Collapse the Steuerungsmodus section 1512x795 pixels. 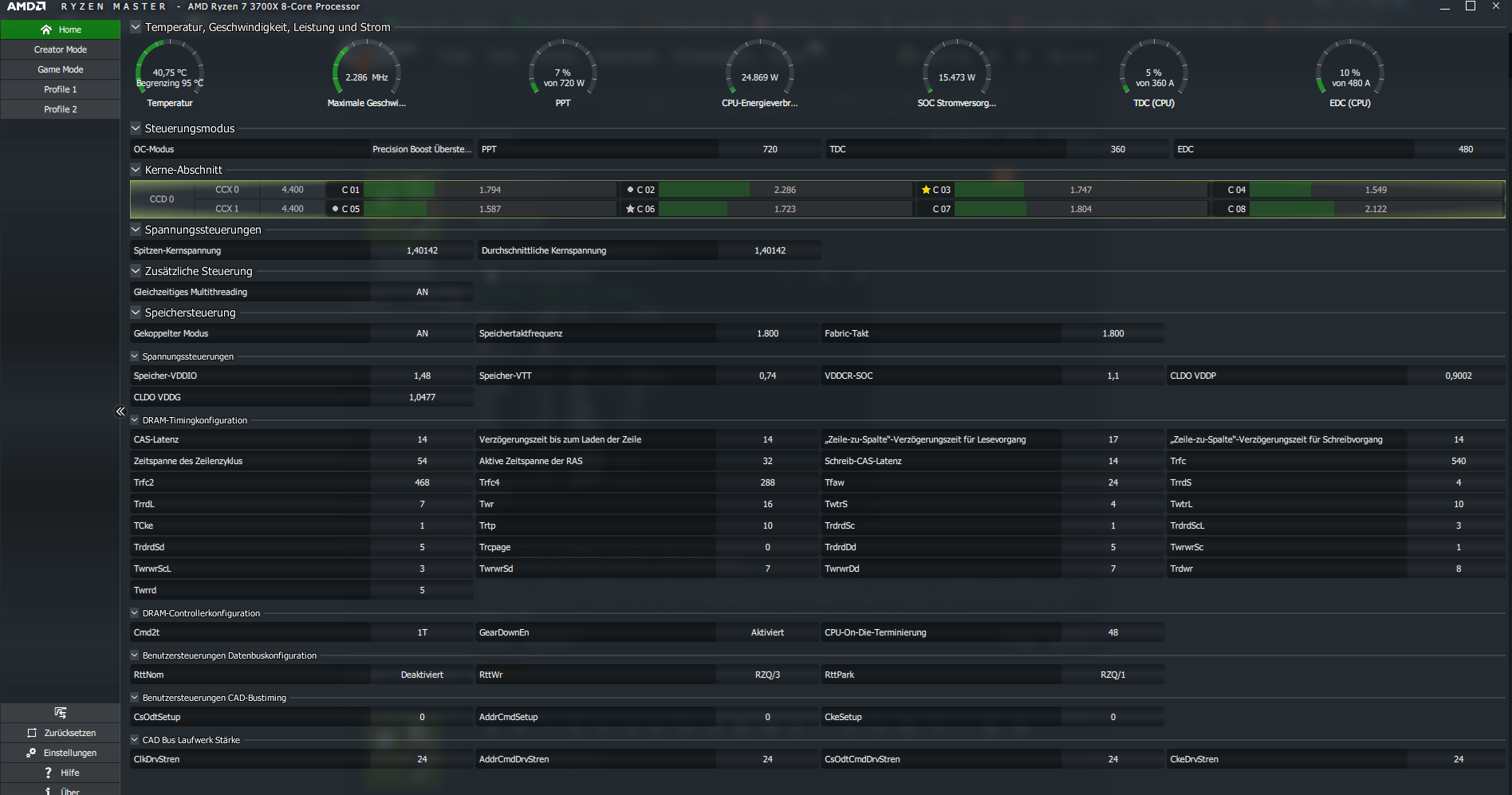pyautogui.click(x=136, y=128)
